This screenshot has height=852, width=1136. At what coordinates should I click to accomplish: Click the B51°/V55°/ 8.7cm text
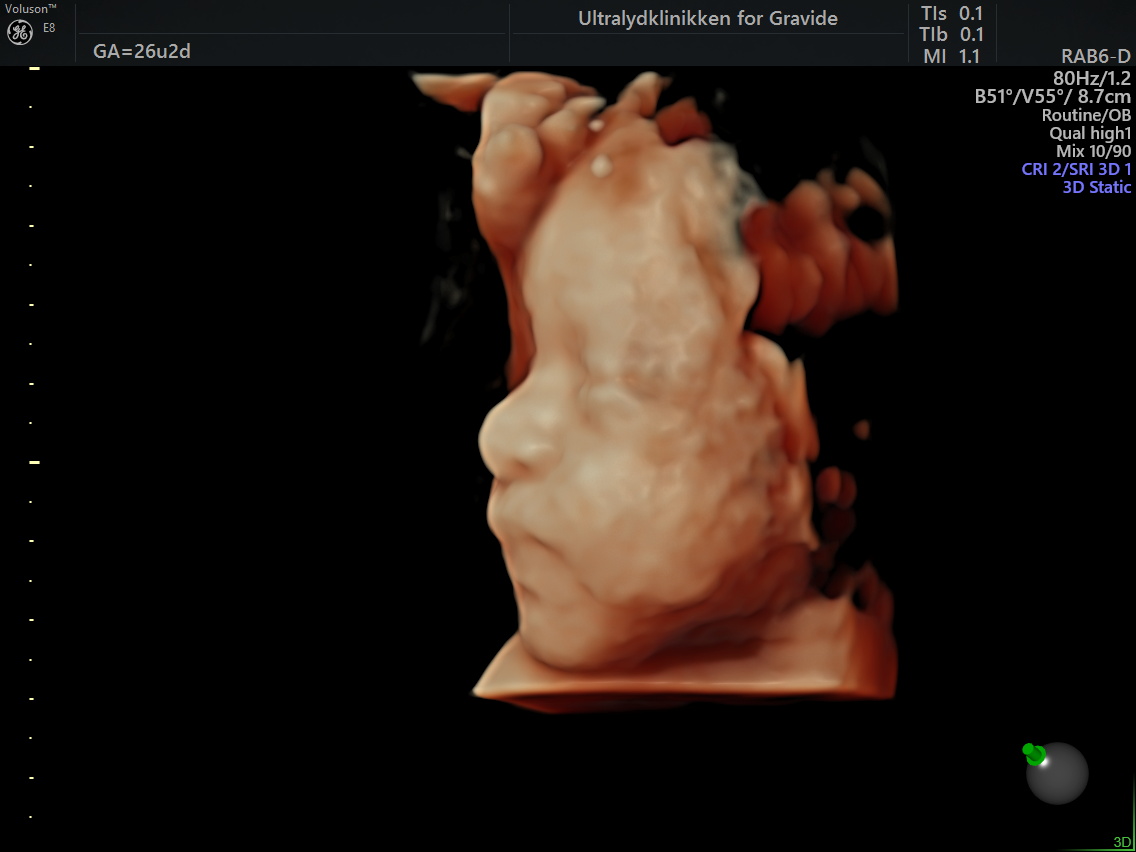1053,96
